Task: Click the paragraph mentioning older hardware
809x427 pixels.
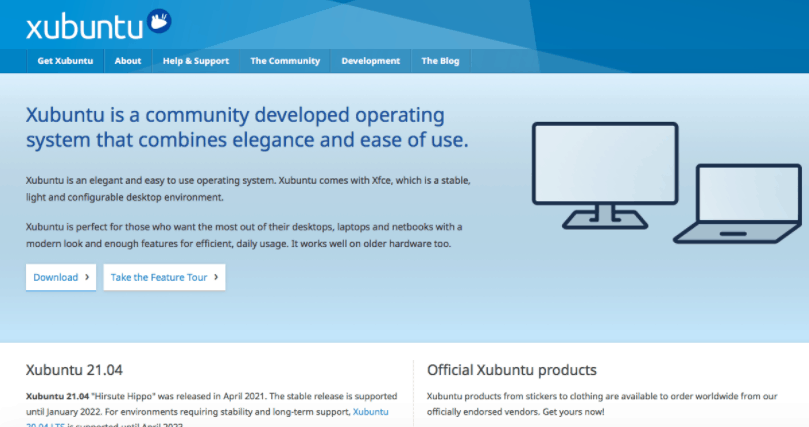Action: [x=244, y=235]
